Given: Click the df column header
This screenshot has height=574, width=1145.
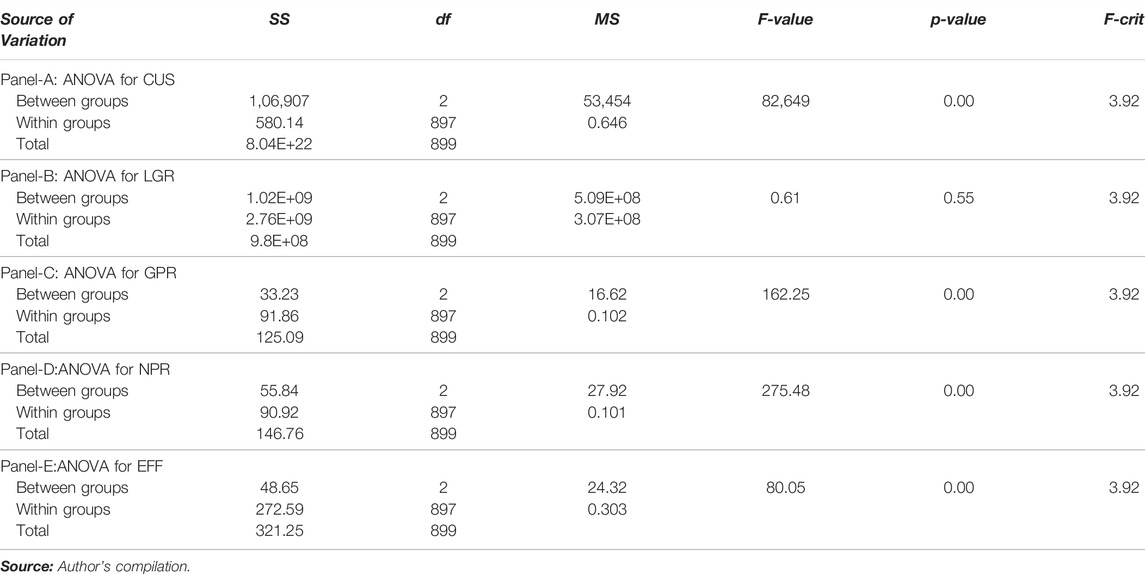Looking at the screenshot, I should click(443, 20).
